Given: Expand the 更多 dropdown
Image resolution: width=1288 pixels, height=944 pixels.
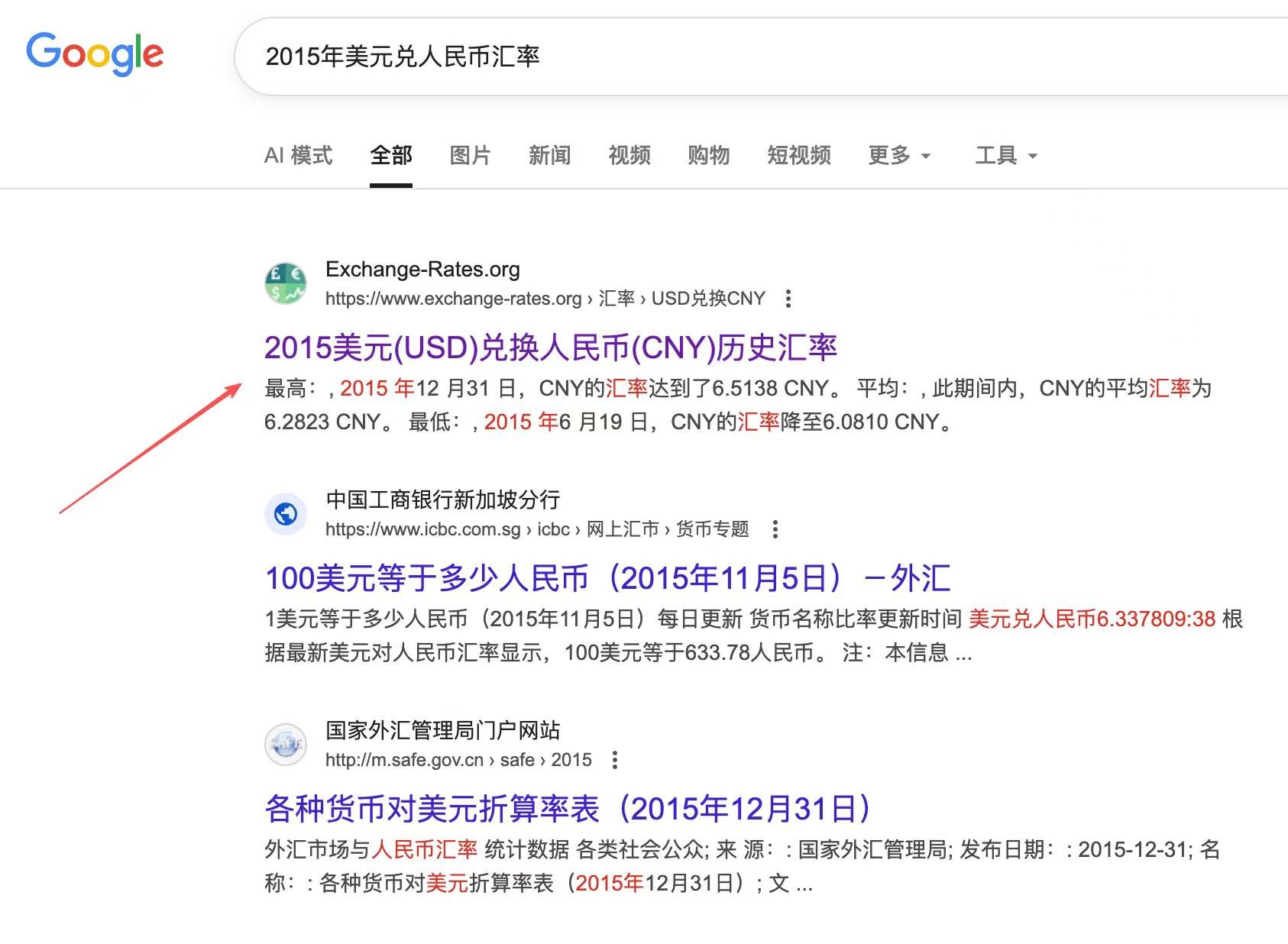Looking at the screenshot, I should (x=899, y=156).
